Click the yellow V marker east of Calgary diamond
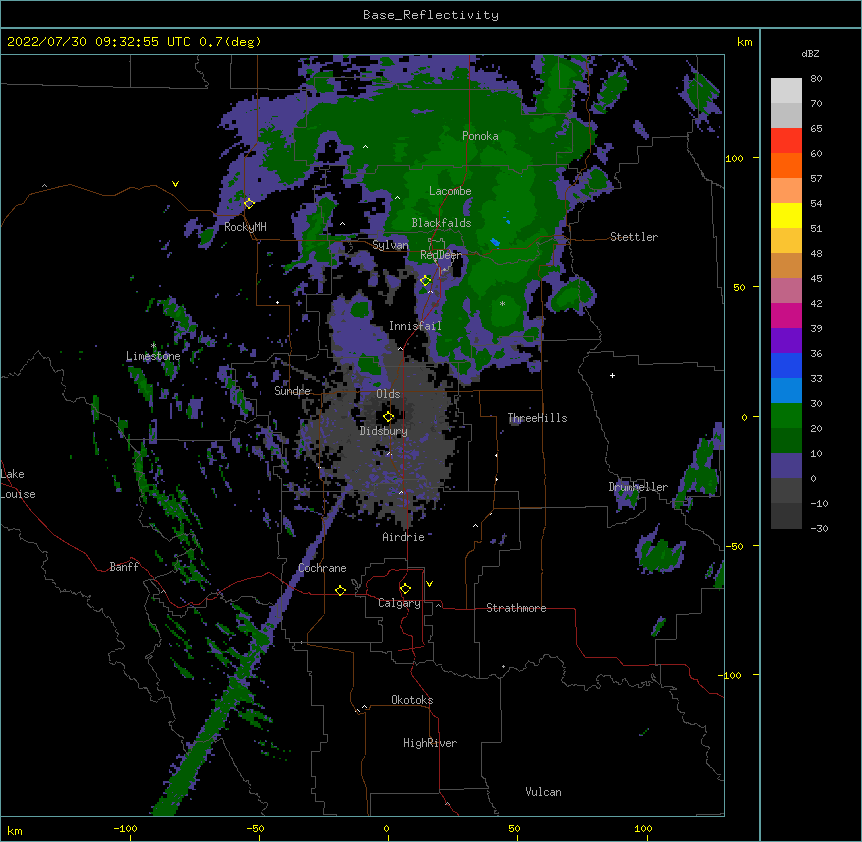This screenshot has width=862, height=842. point(429,584)
